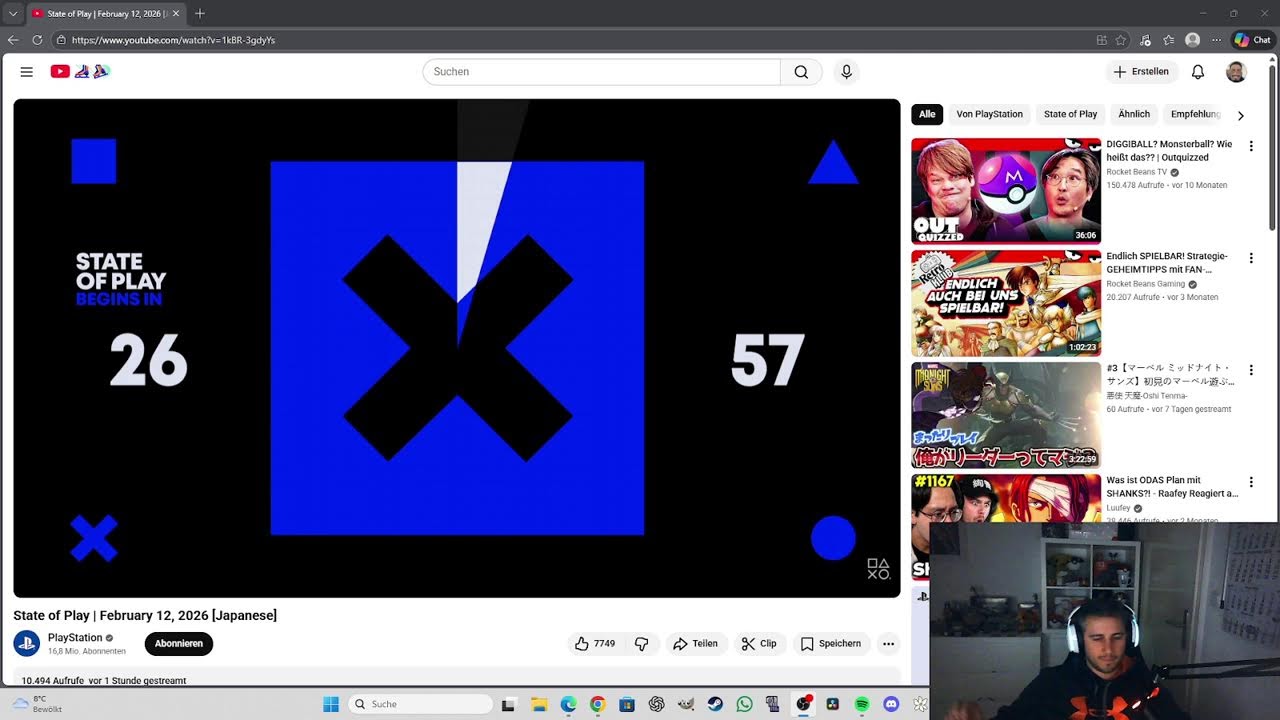1280x720 pixels.
Task: Open the browser favorites list
Action: (x=1168, y=40)
